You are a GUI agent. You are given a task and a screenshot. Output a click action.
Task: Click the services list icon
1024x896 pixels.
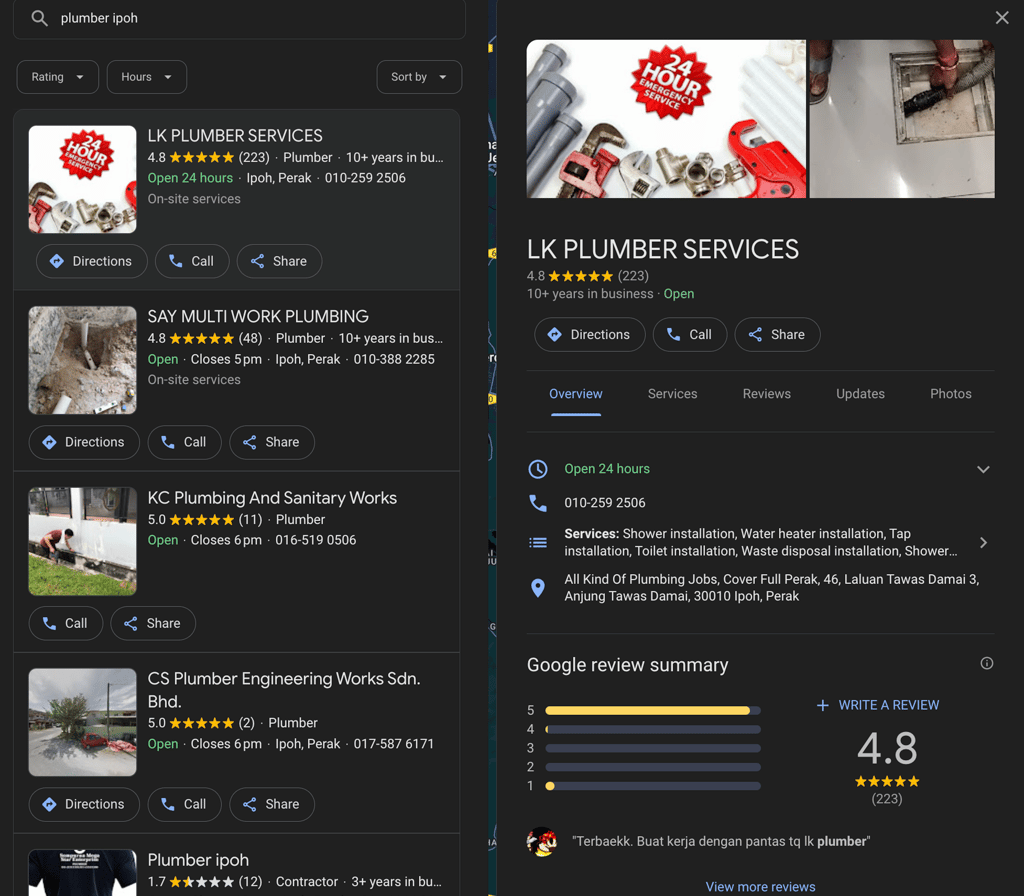(x=537, y=543)
